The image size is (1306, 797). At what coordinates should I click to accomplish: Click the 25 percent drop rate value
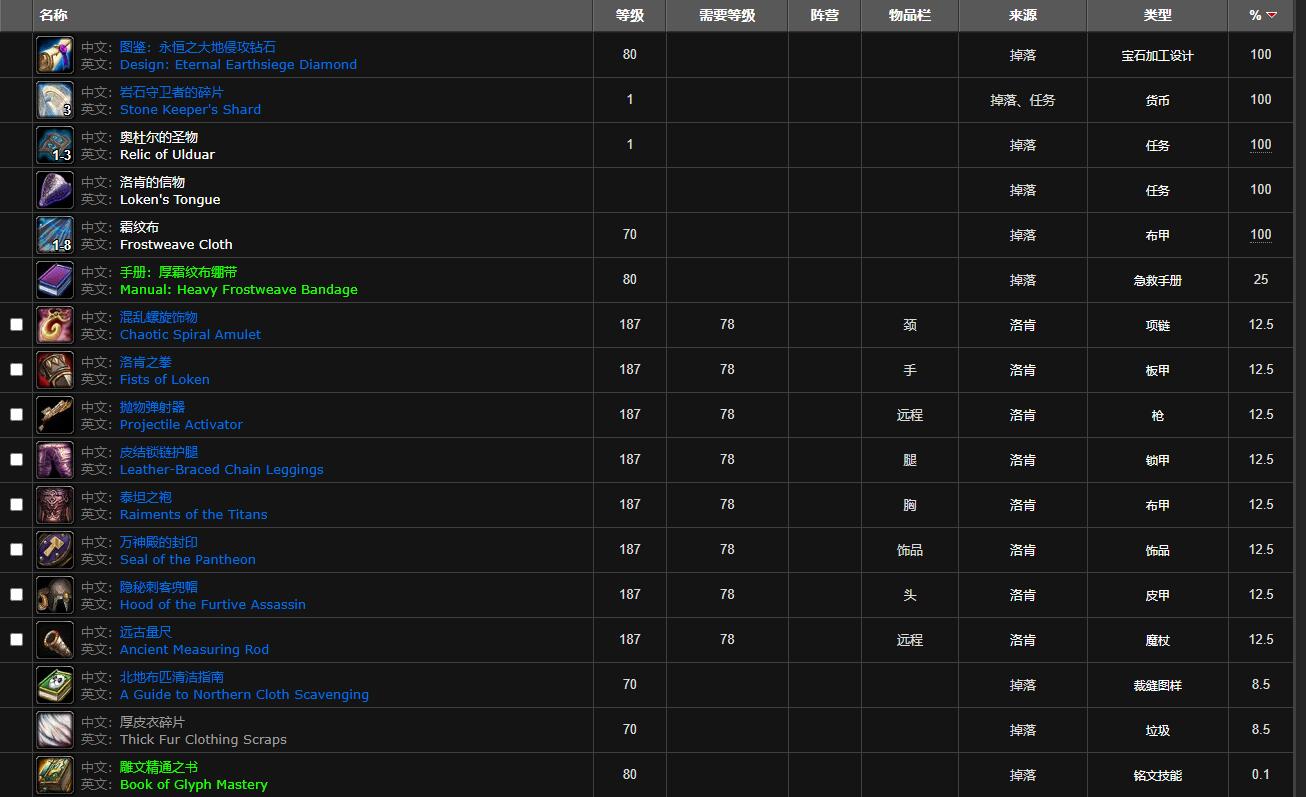(1261, 279)
